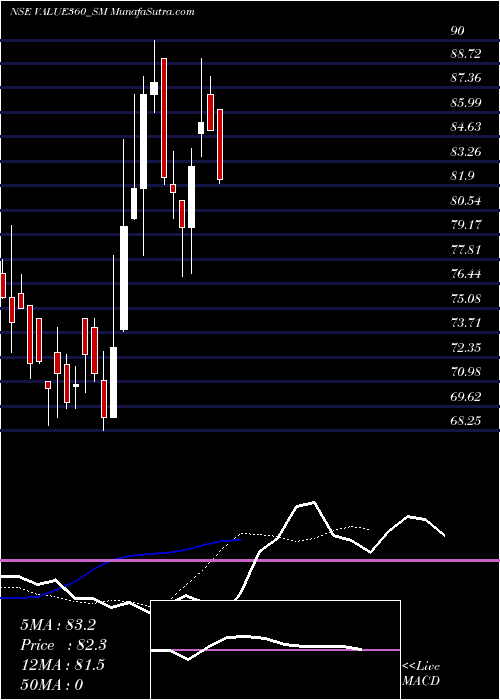Click the 77.81 price axis label
The width and height of the screenshot is (500, 700).
[467, 249]
